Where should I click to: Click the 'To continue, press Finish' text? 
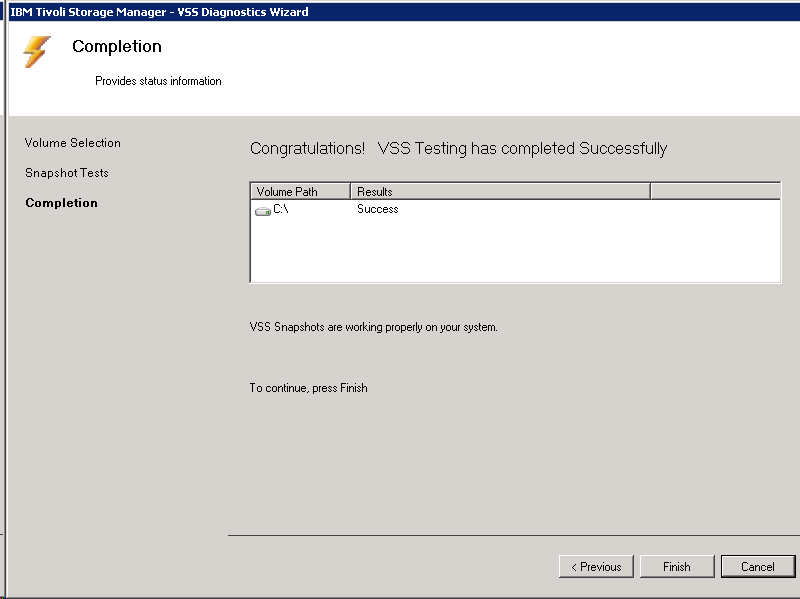[x=309, y=388]
